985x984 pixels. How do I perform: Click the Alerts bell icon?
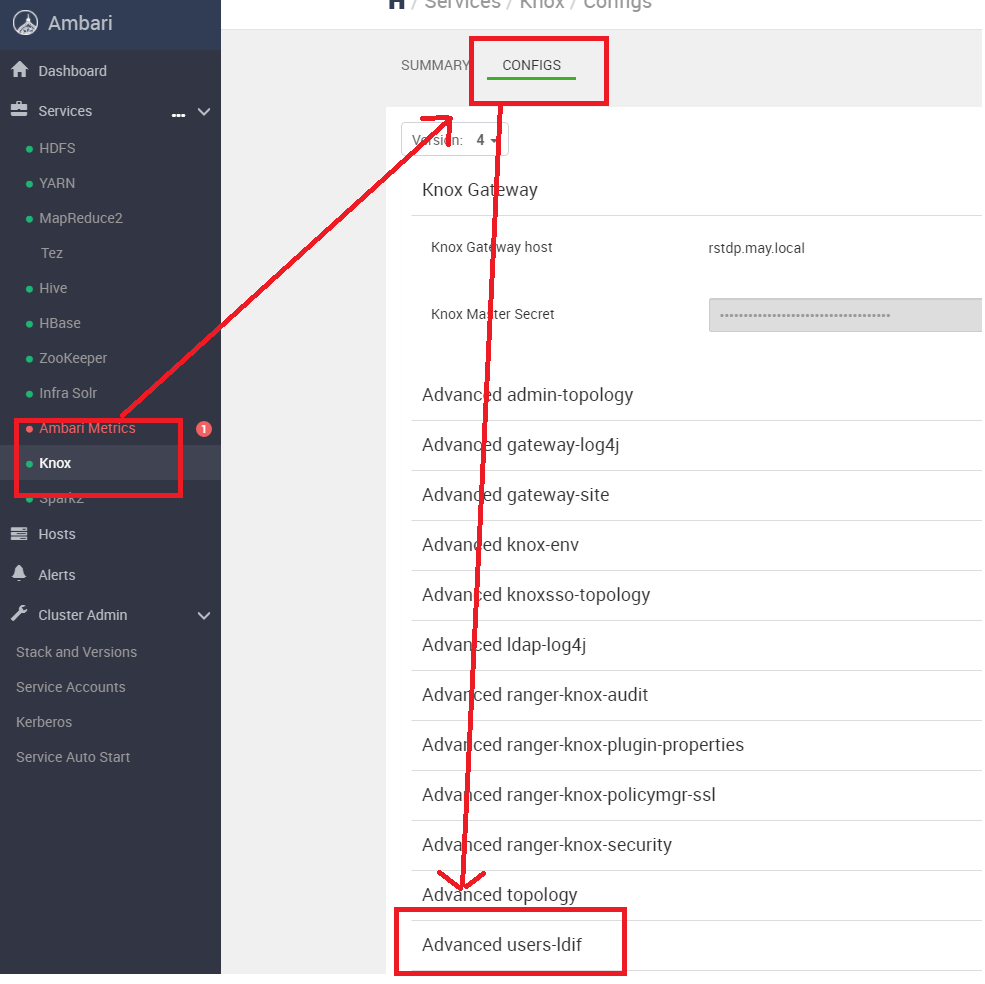(19, 573)
